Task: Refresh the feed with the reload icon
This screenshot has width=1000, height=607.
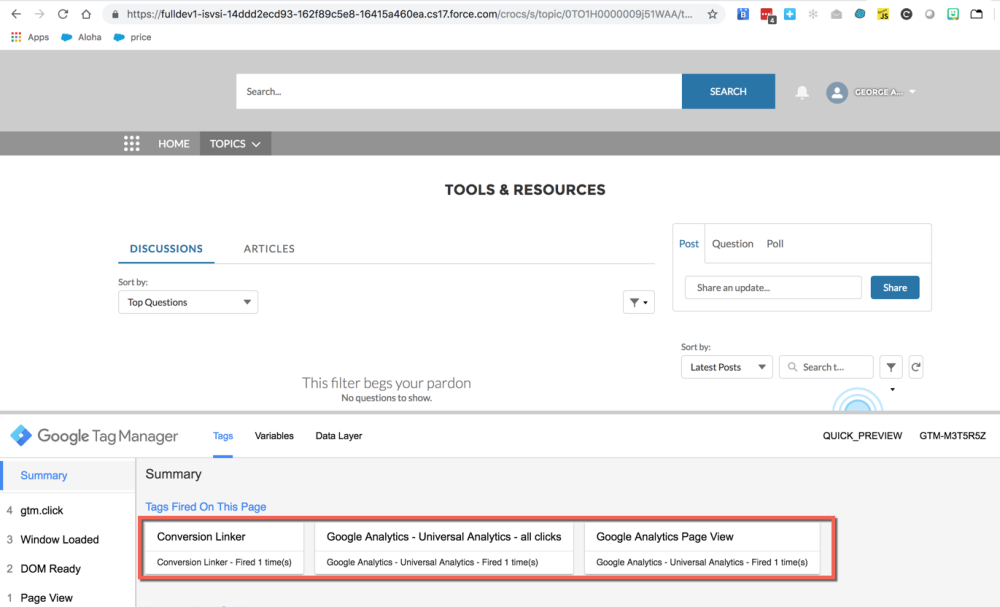Action: pyautogui.click(x=916, y=367)
